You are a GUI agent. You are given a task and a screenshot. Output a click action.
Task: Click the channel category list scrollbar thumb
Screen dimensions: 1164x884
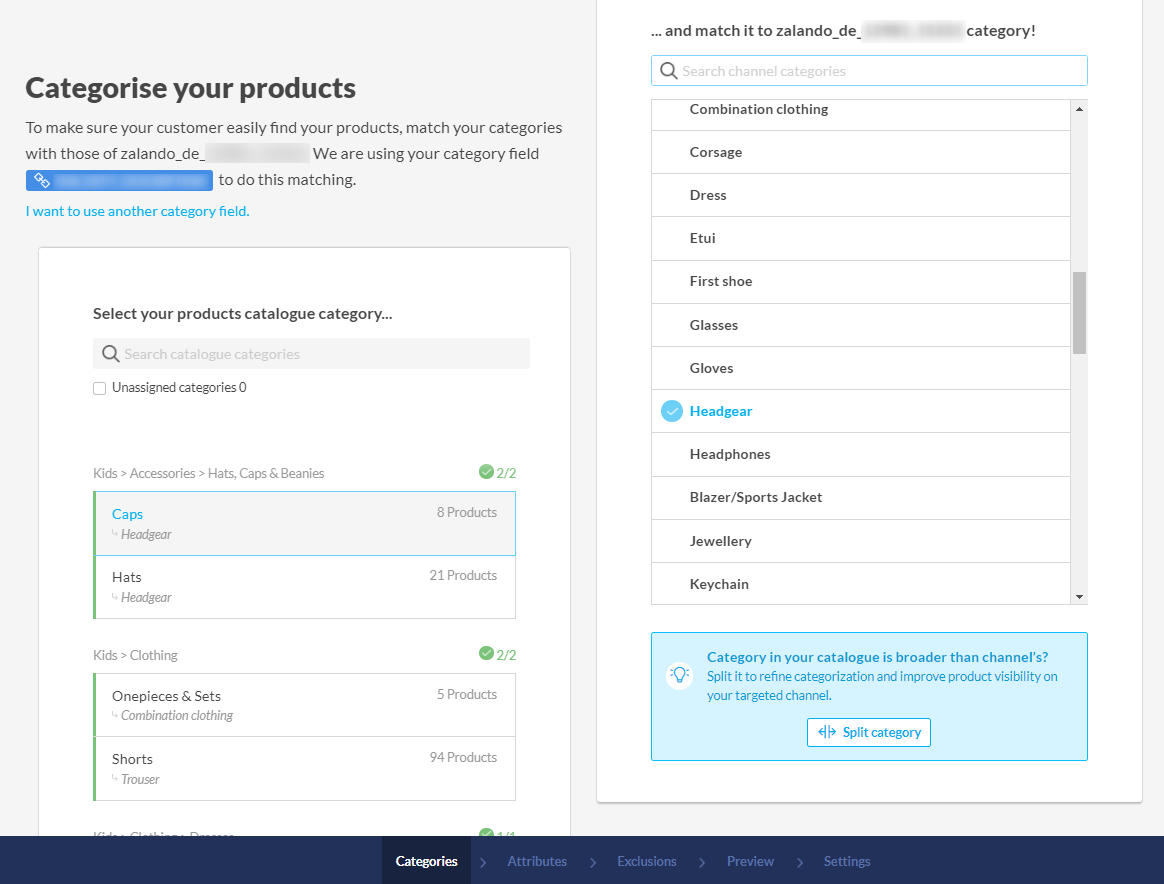click(1079, 312)
